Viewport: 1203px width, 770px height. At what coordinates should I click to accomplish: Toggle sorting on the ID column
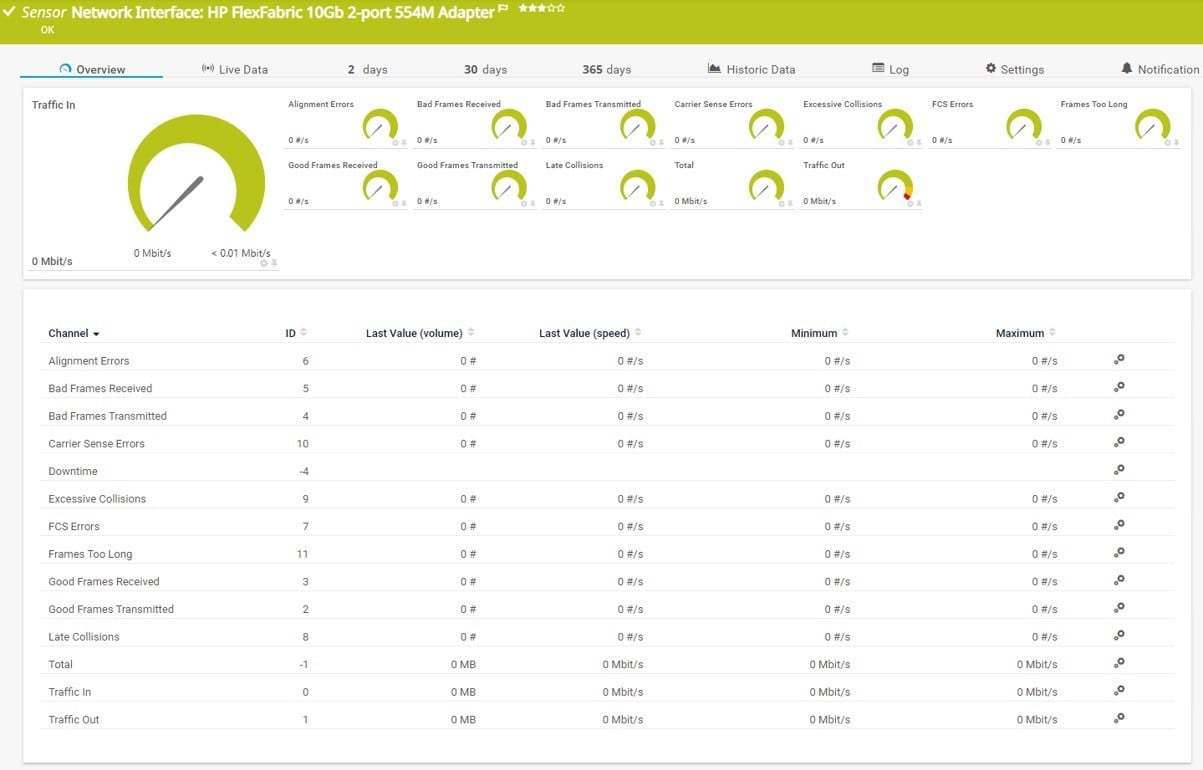296,333
